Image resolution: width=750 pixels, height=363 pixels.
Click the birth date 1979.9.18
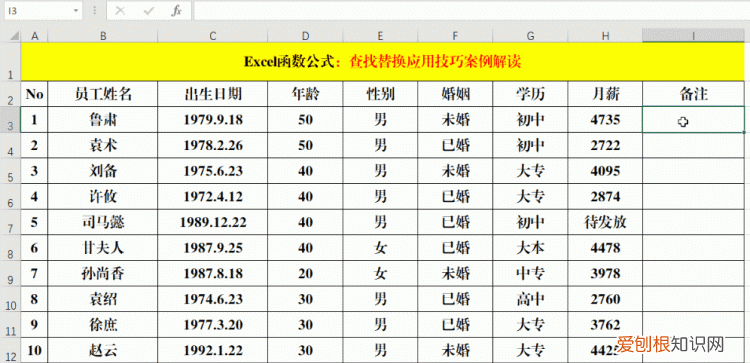(213, 120)
